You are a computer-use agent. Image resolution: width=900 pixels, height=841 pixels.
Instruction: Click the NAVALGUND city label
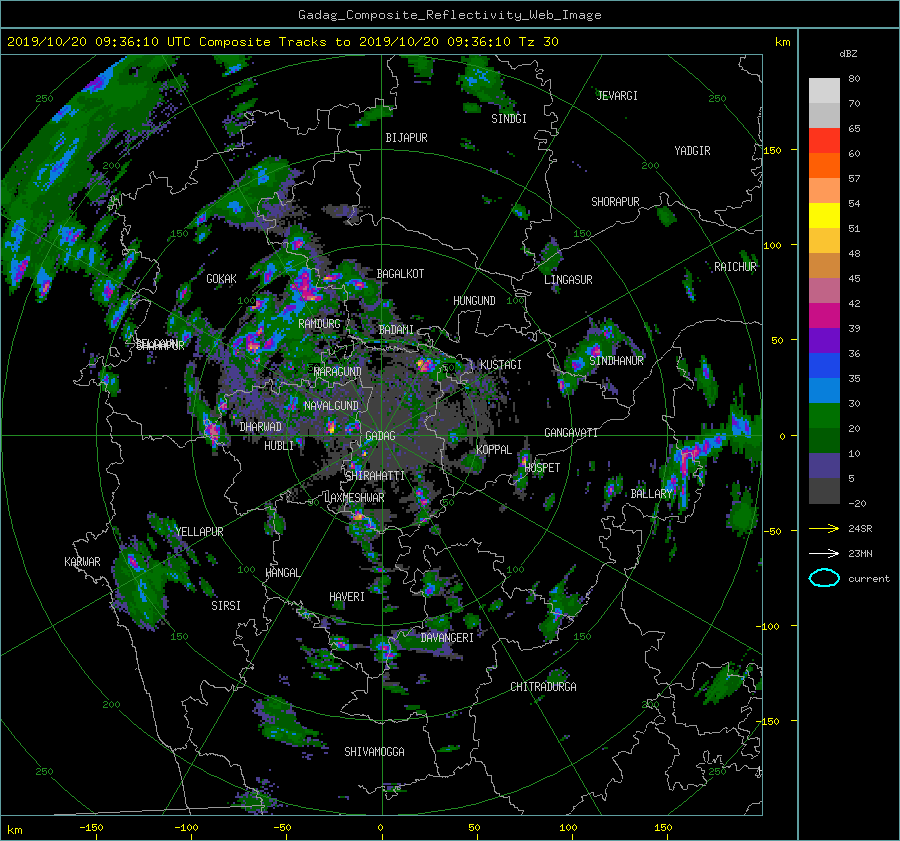click(331, 406)
